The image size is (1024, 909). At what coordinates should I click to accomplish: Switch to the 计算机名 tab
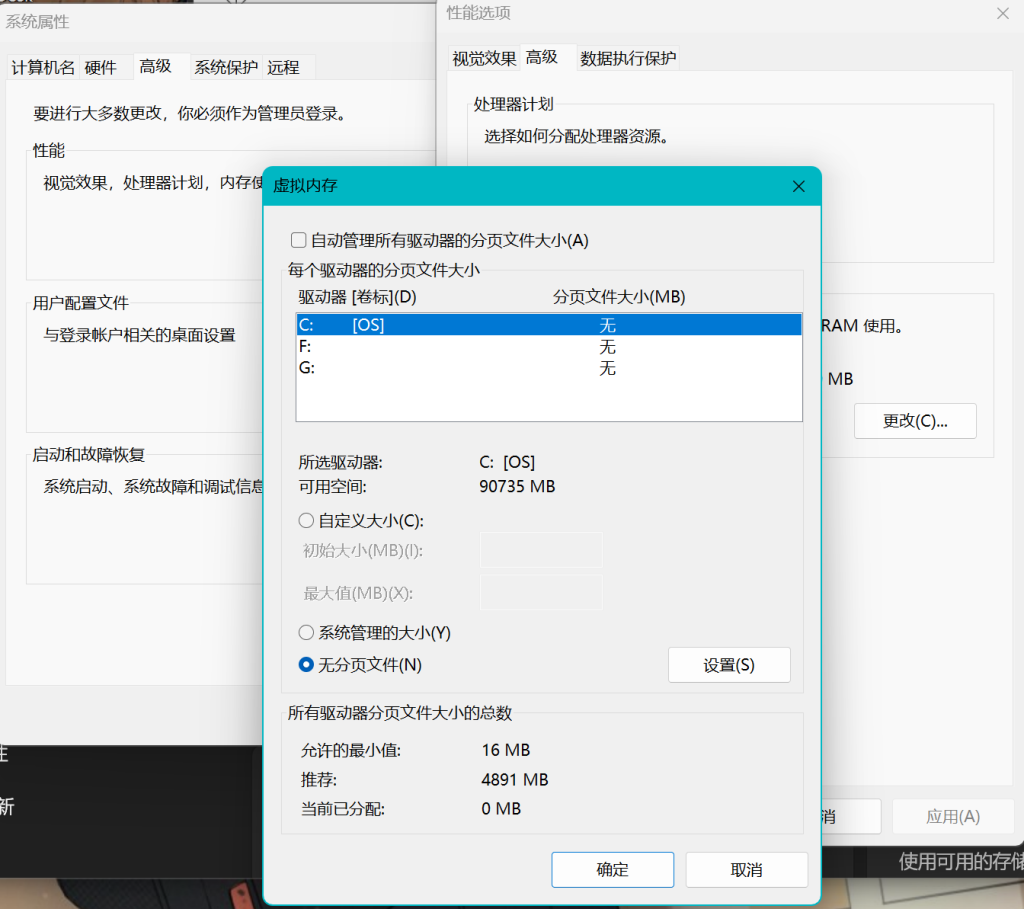tap(42, 68)
